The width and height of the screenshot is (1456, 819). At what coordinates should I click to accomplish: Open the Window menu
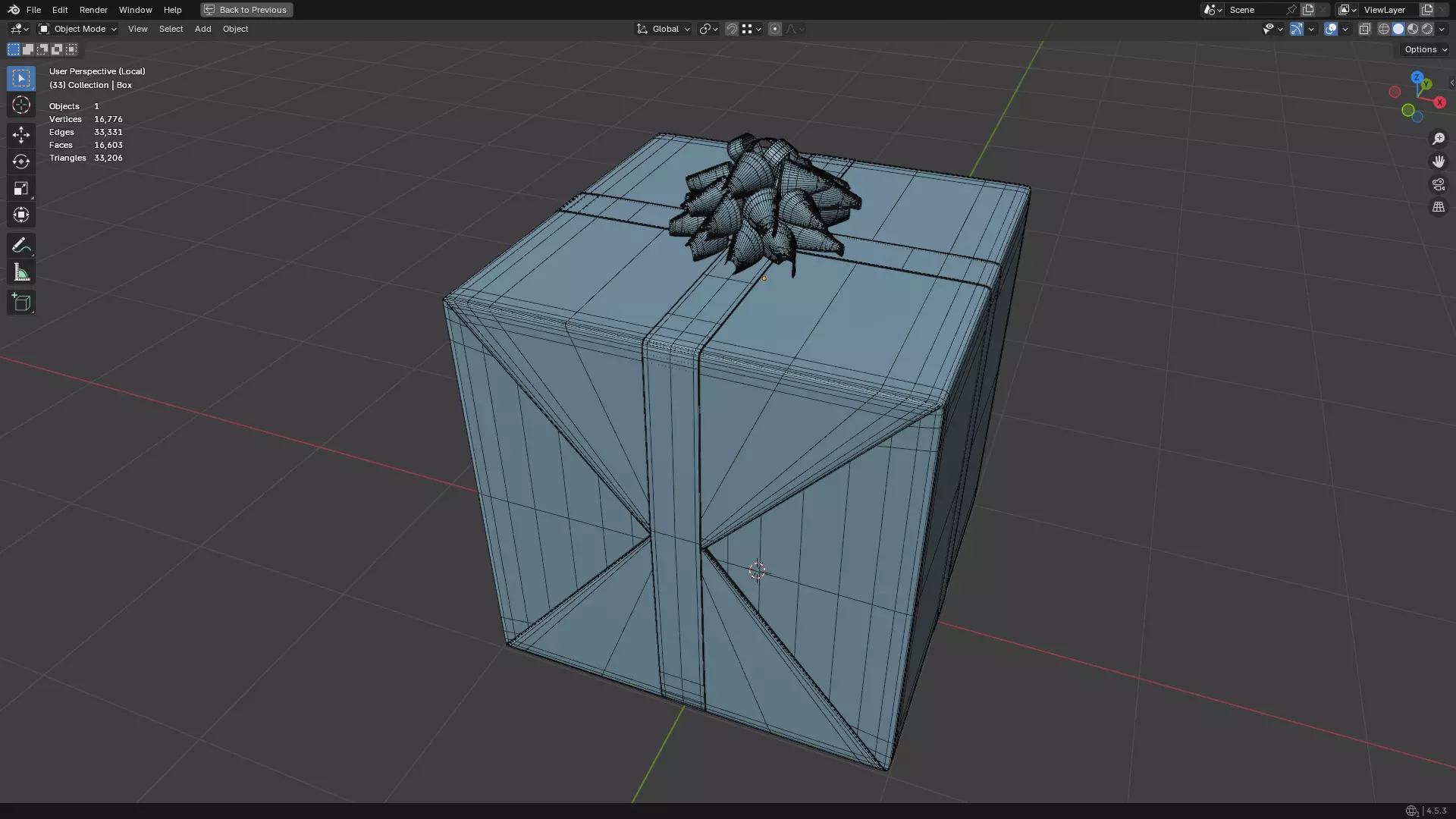[x=135, y=10]
